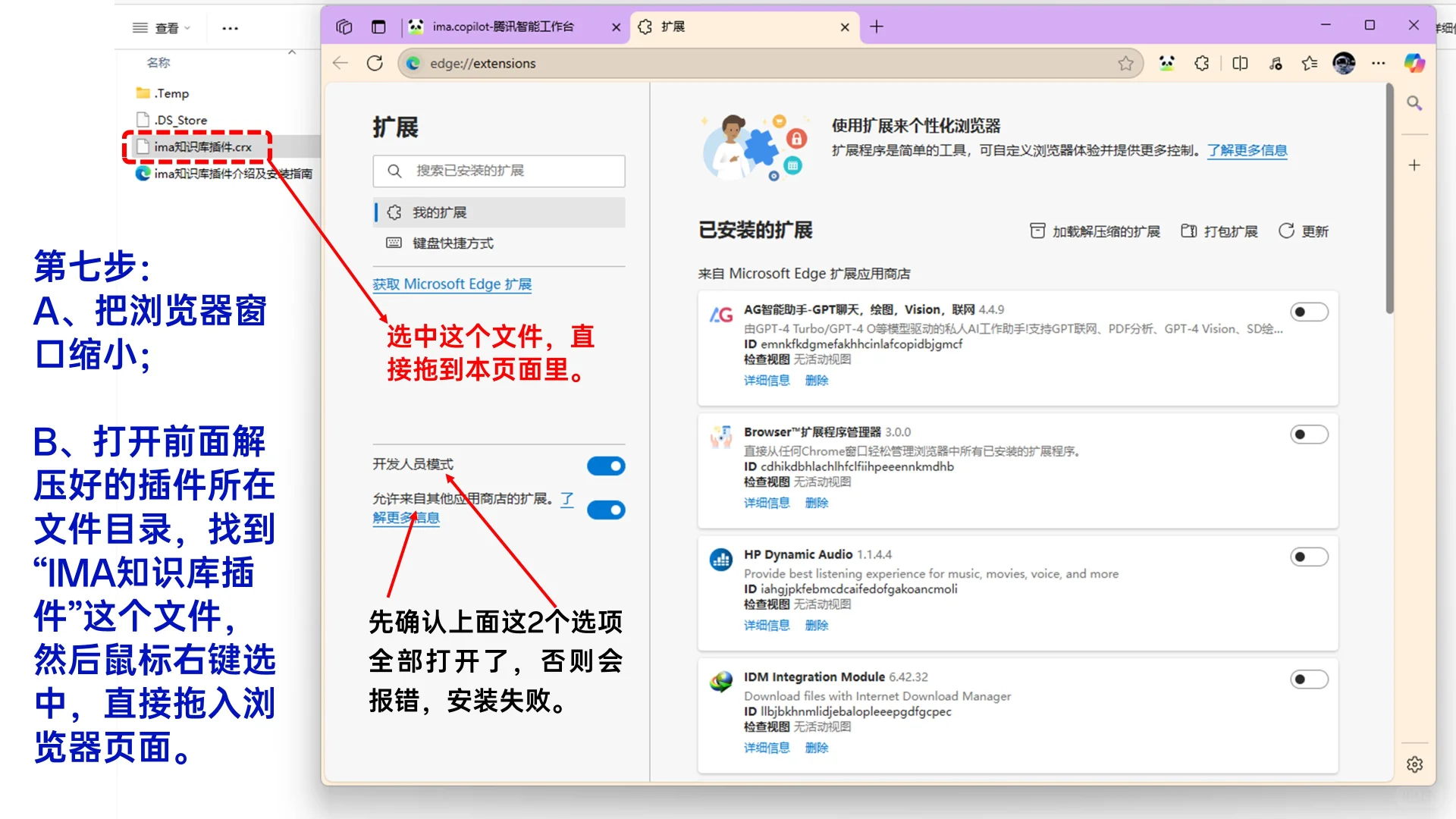Enable HP Dynamic Audio extension toggle
Screen dimensions: 1456x819
pyautogui.click(x=1309, y=557)
